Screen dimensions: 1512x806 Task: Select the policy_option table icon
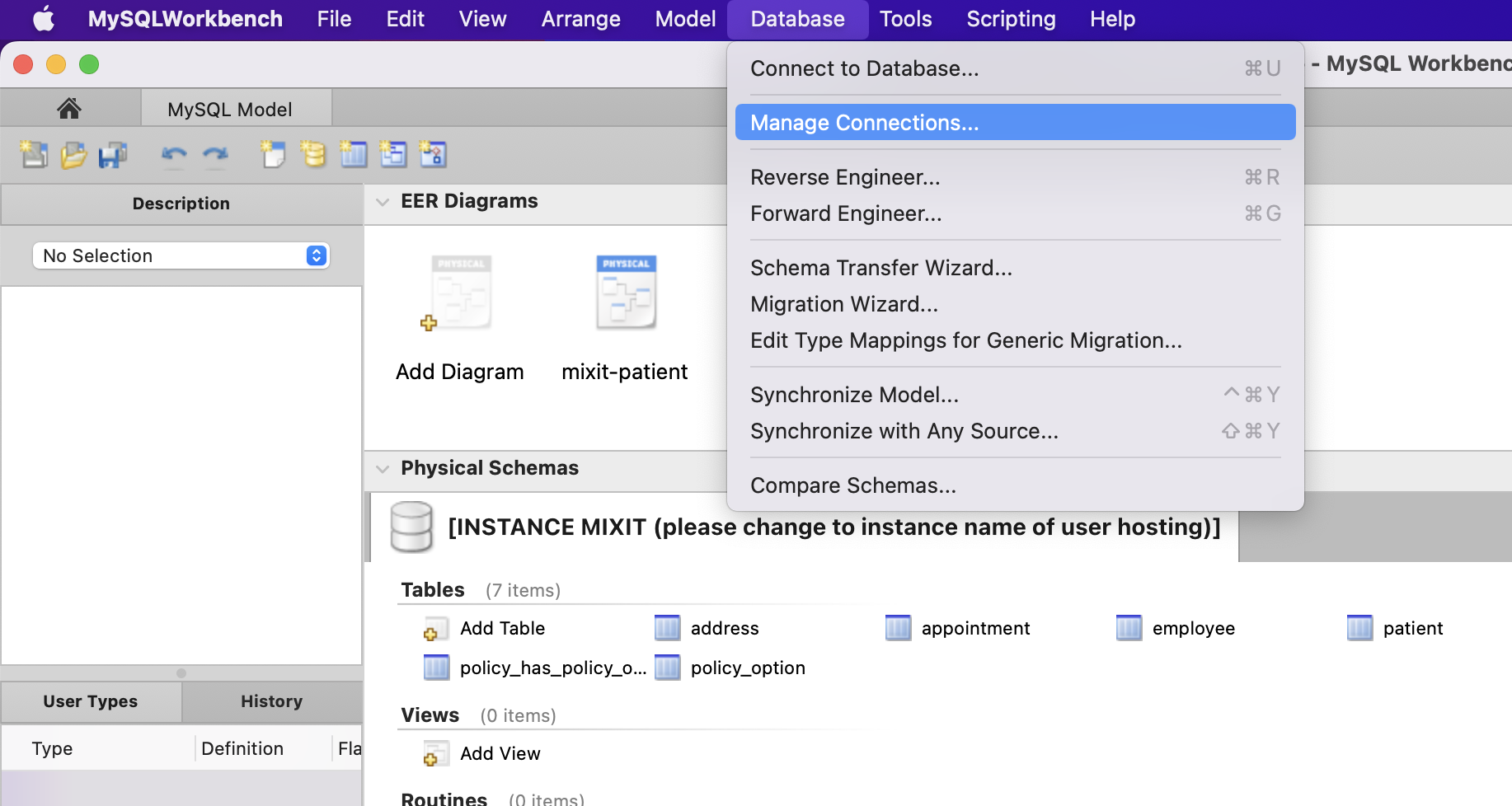667,668
